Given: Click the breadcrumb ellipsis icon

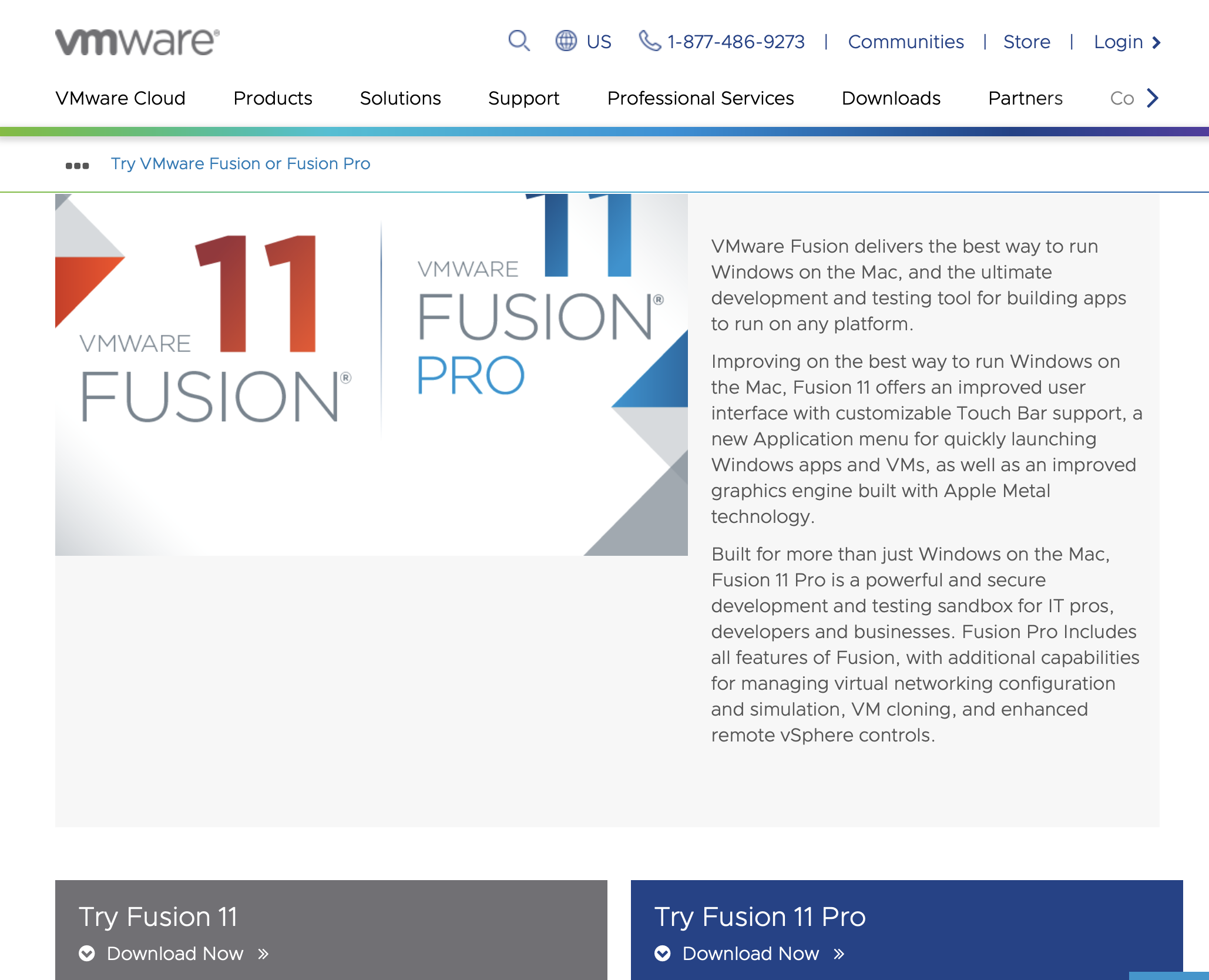Looking at the screenshot, I should pyautogui.click(x=78, y=165).
